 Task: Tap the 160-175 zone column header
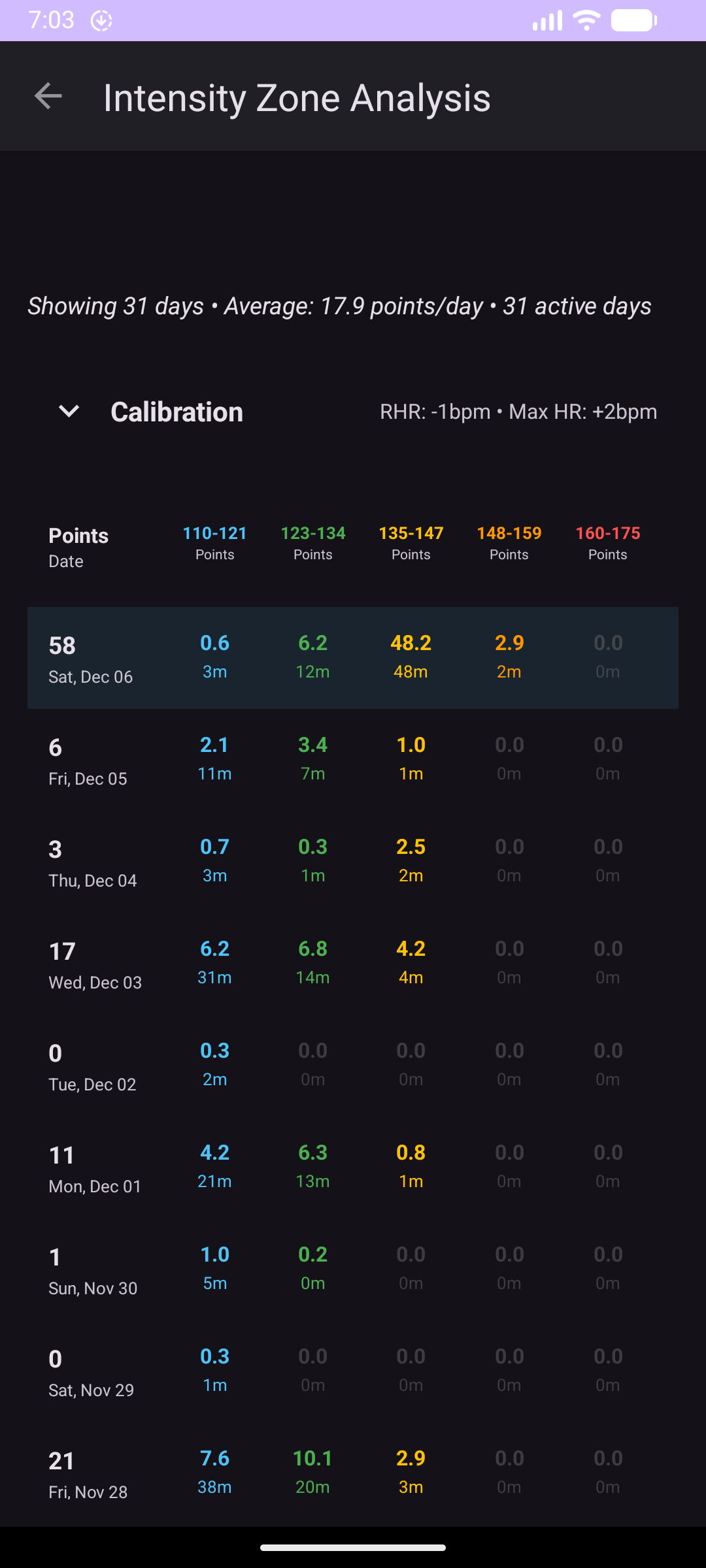[x=607, y=543]
